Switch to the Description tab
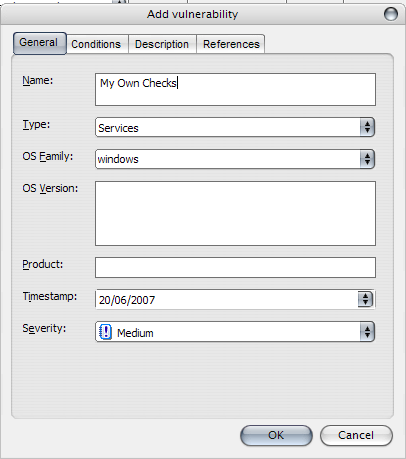The height and width of the screenshot is (459, 406). pos(162,44)
